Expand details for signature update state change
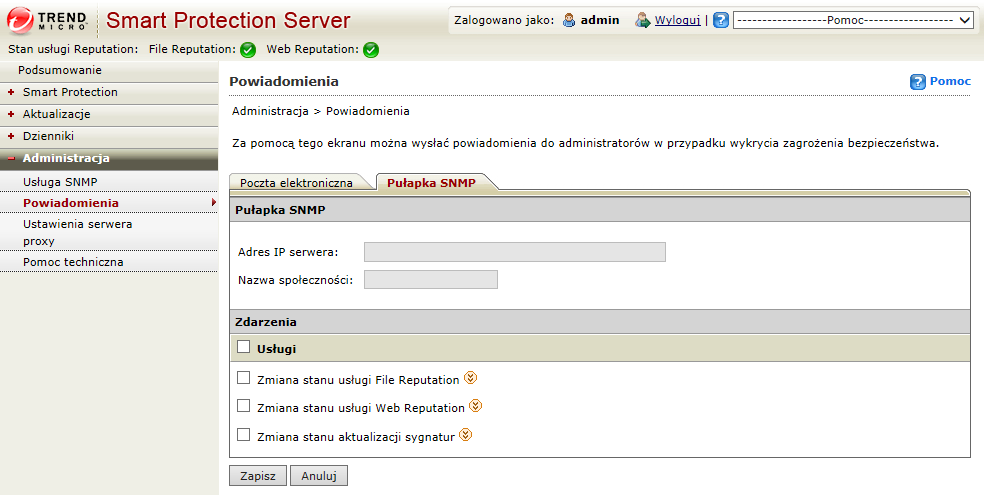984x495 pixels. (x=466, y=435)
